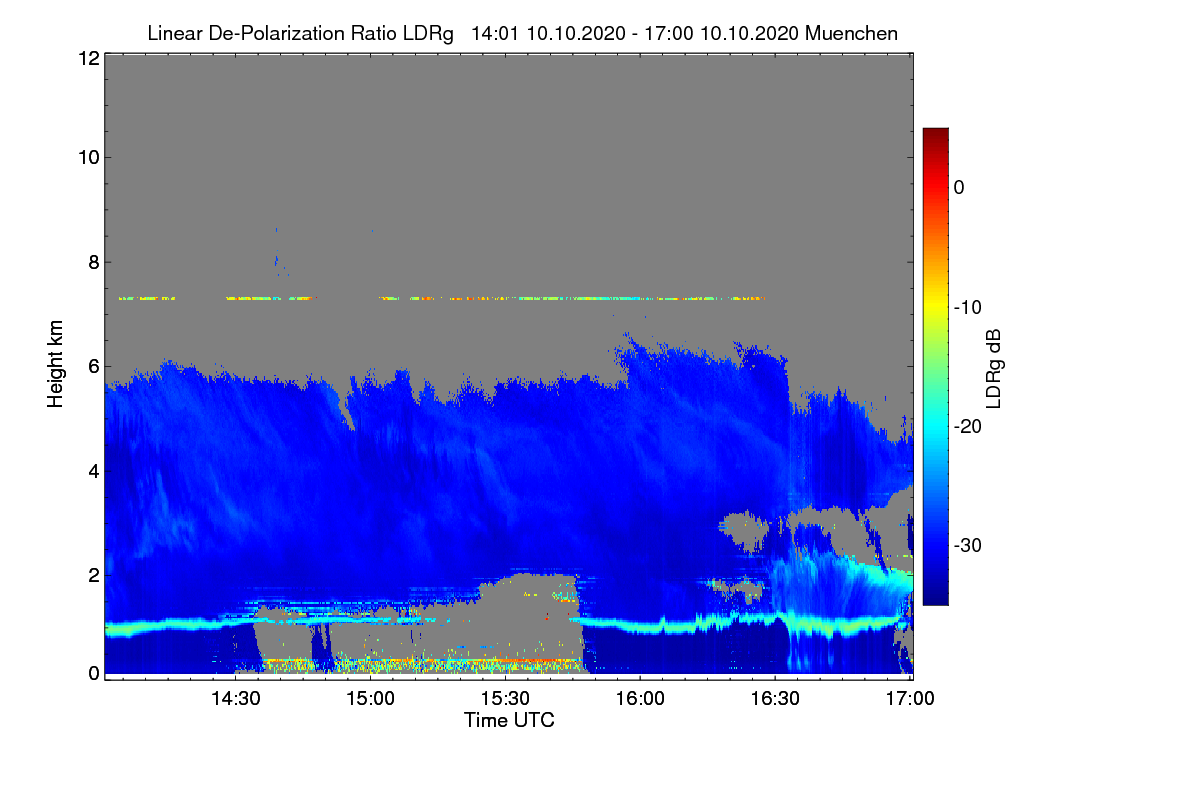This screenshot has height=800, width=1200.
Task: Click the height axis tick label '8'
Action: (93, 263)
